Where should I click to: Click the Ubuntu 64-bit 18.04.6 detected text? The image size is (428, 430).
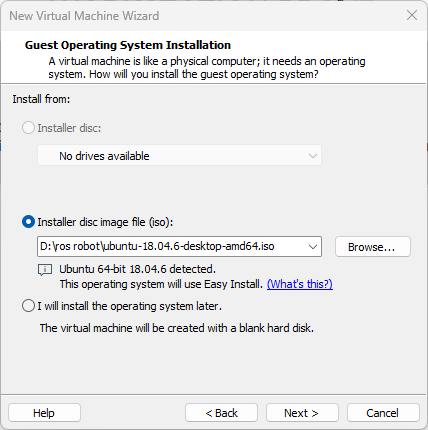point(137,269)
